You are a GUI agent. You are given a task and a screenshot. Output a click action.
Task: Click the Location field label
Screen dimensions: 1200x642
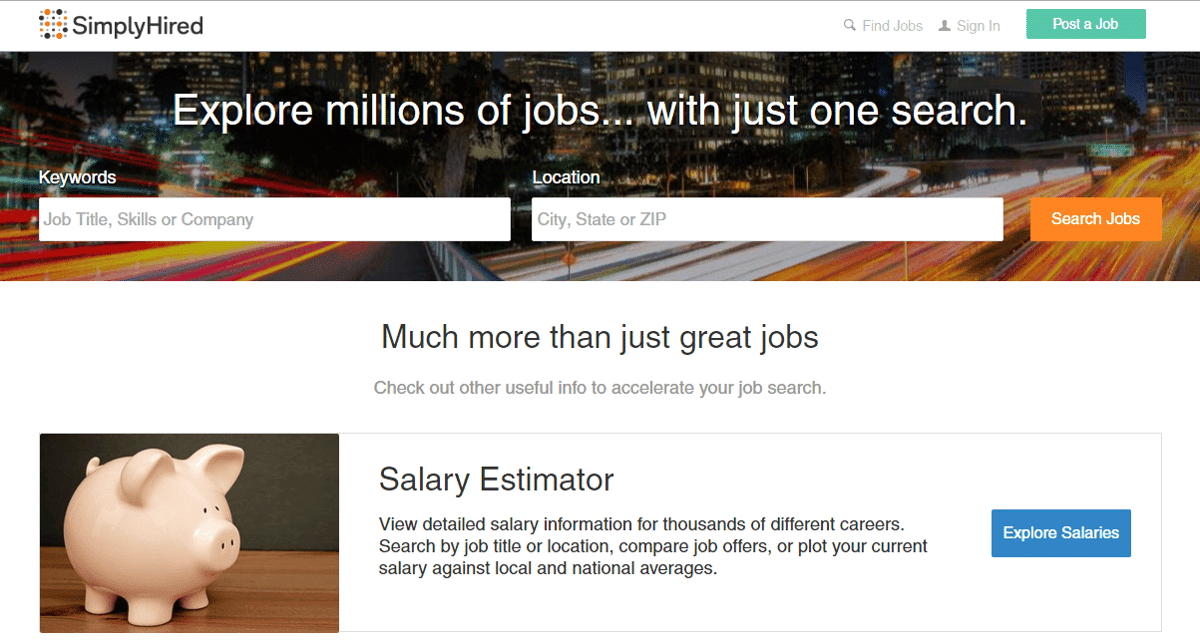click(566, 177)
